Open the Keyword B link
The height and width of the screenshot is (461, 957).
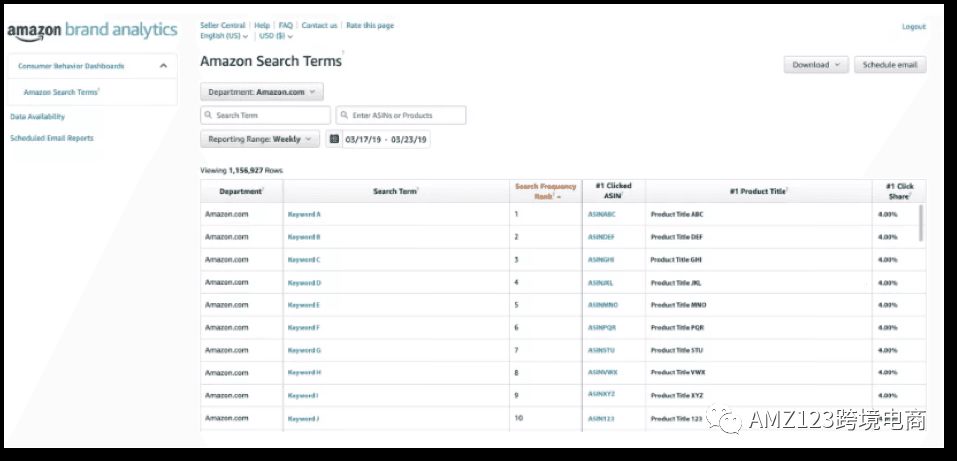click(x=304, y=237)
